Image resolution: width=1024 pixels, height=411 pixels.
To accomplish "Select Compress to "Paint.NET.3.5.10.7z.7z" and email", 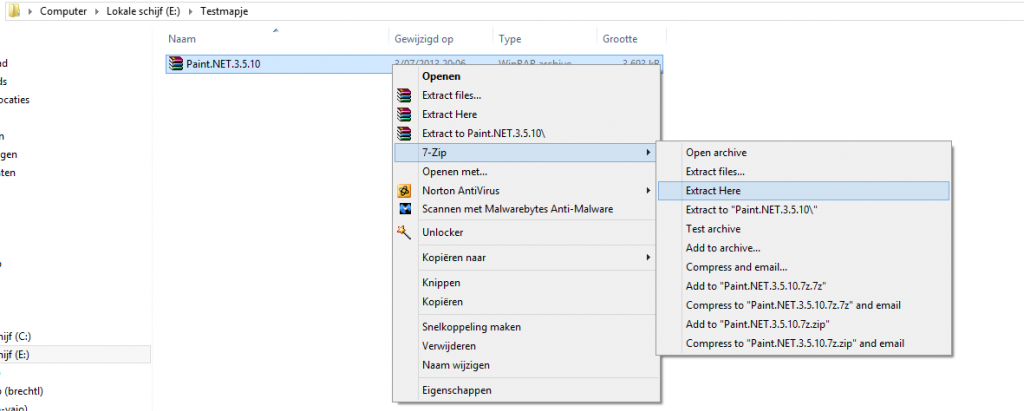I will [803, 305].
